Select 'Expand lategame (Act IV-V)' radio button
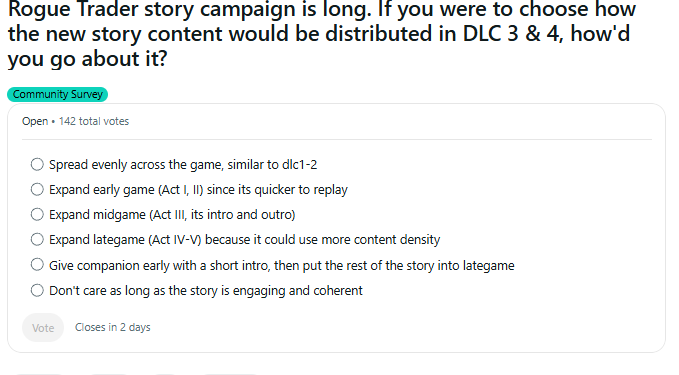The width and height of the screenshot is (679, 375). pos(37,239)
